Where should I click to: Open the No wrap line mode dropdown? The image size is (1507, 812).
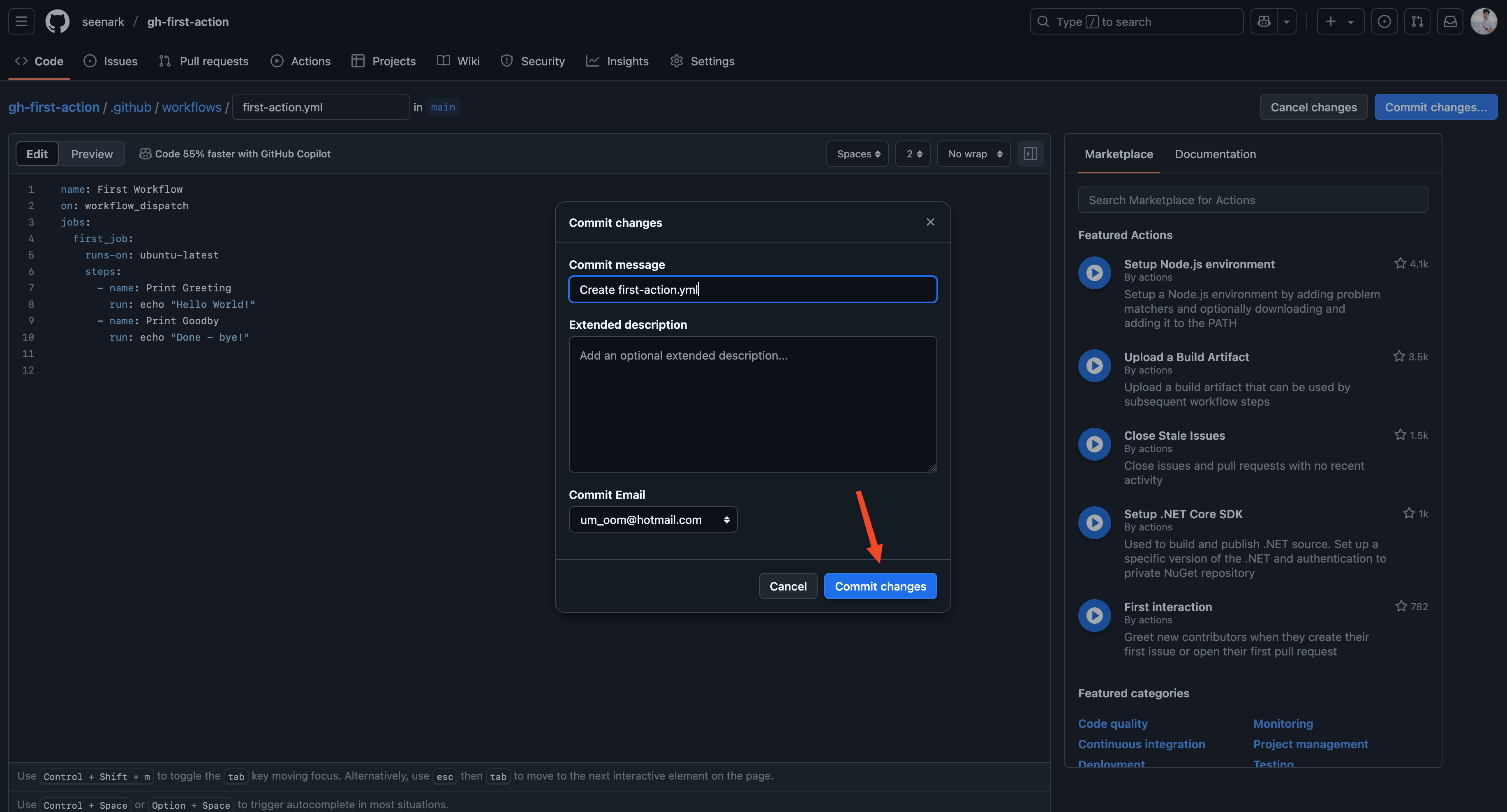[974, 154]
